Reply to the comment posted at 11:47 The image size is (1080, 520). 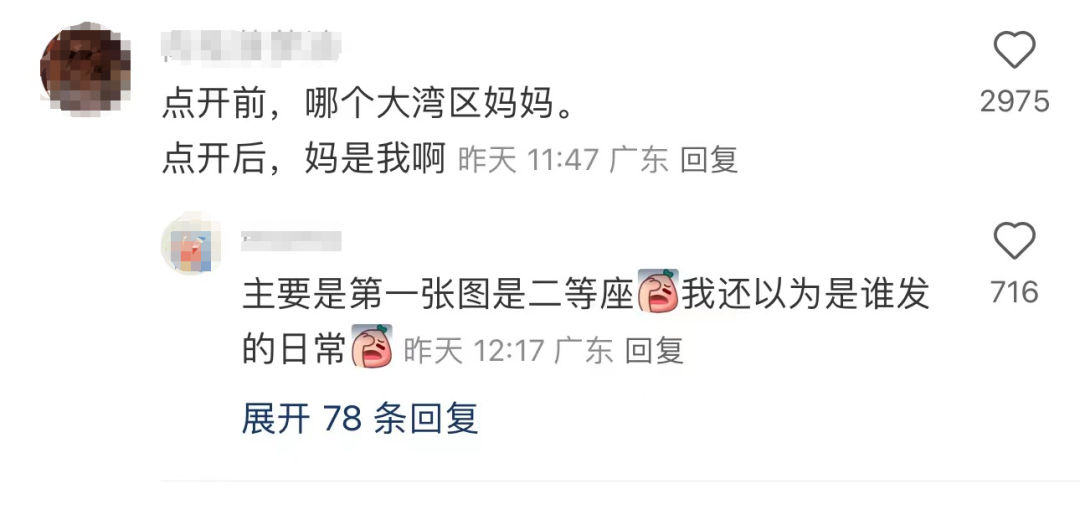709,160
